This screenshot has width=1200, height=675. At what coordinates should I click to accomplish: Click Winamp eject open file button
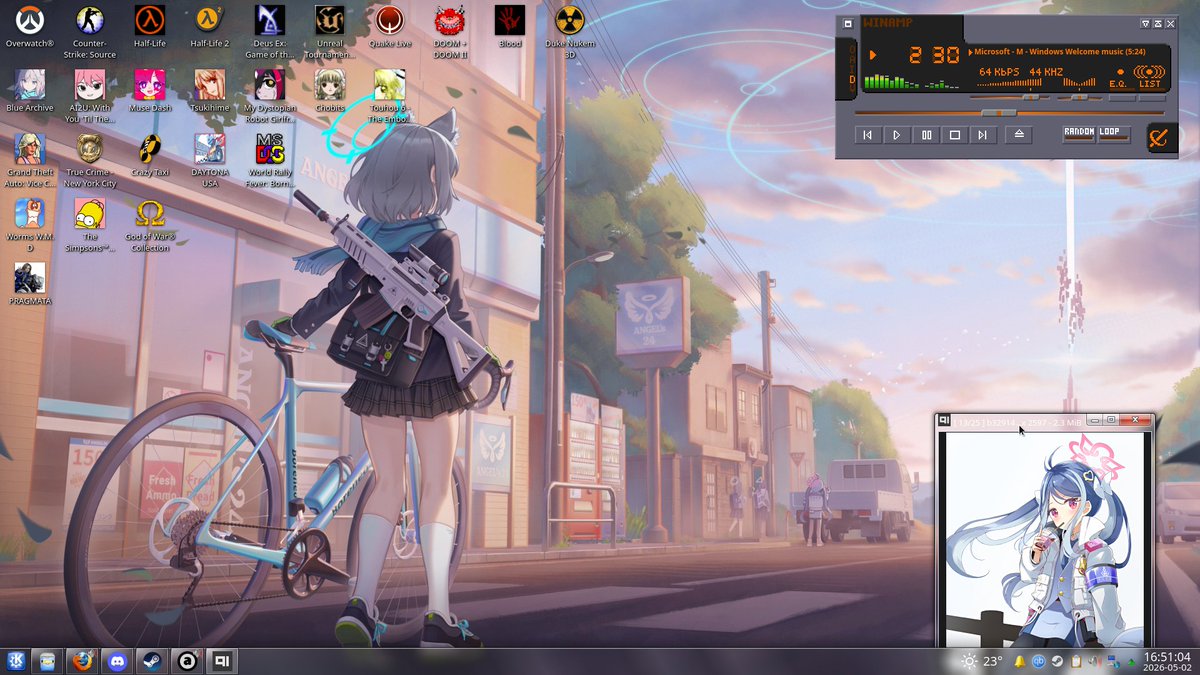1018,134
